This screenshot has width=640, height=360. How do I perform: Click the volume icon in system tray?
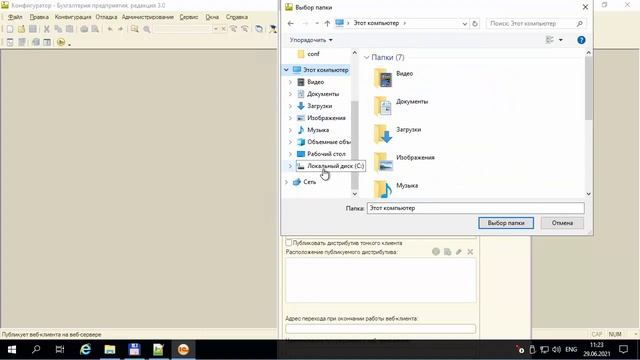(x=556, y=349)
